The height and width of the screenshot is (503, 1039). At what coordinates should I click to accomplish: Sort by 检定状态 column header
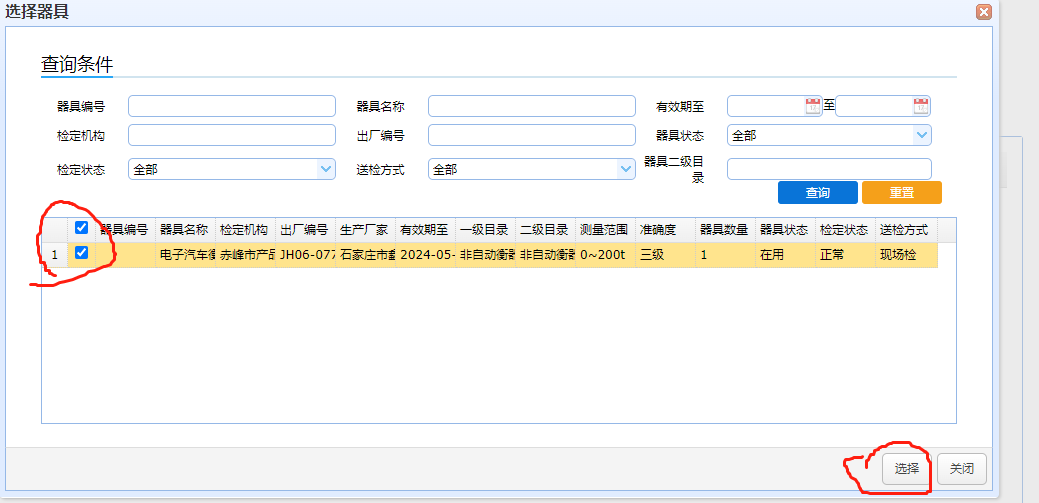(x=845, y=230)
